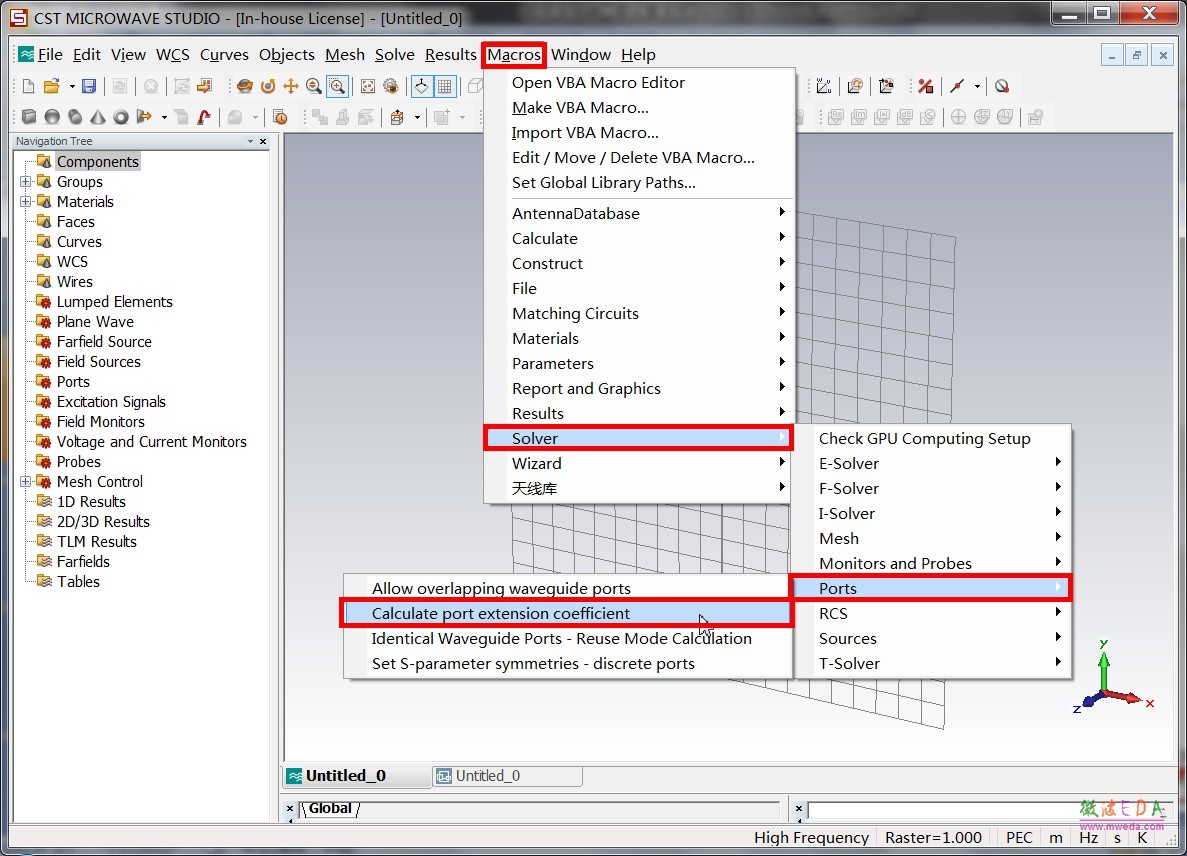1187x856 pixels.
Task: Choose Check GPU Computing Setup
Action: pyautogui.click(x=932, y=438)
